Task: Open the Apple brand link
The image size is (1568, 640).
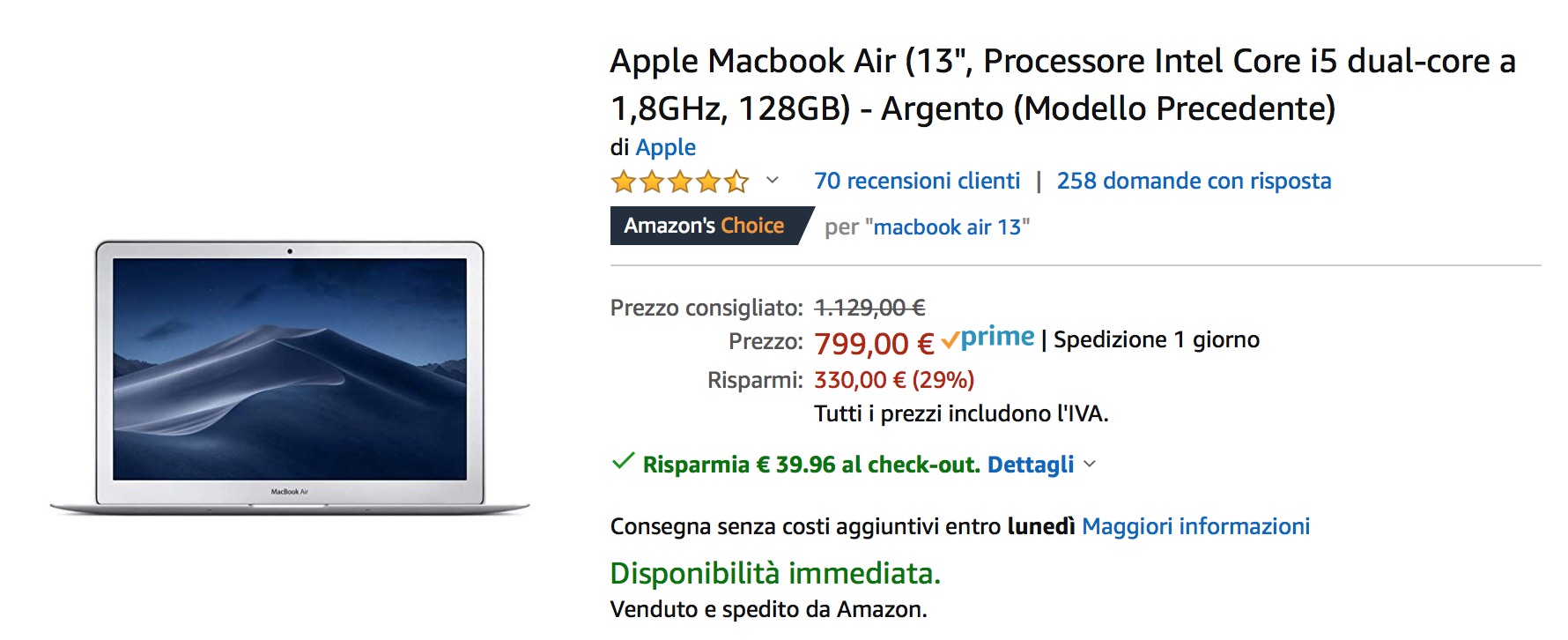Action: (x=665, y=147)
